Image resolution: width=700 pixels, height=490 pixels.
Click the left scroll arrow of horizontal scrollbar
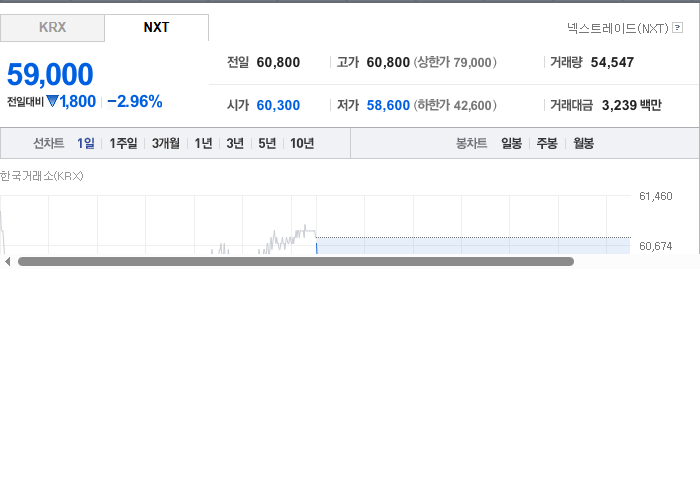point(7,262)
